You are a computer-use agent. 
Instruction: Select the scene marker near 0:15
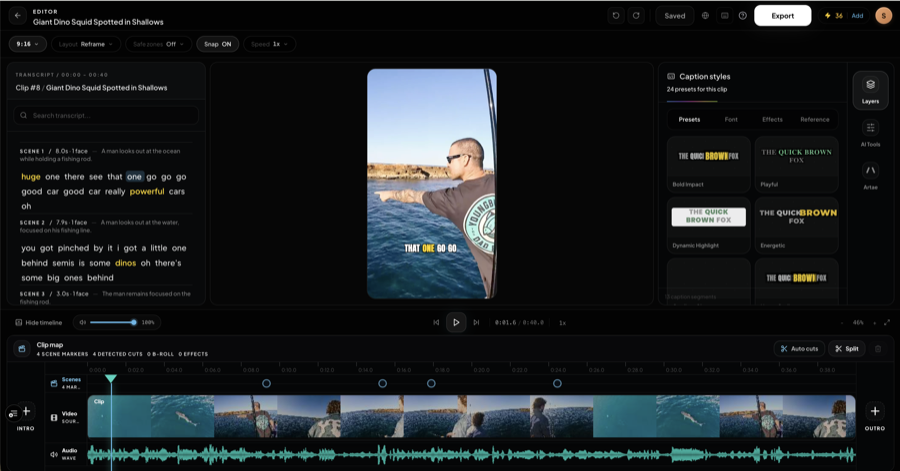coord(382,383)
